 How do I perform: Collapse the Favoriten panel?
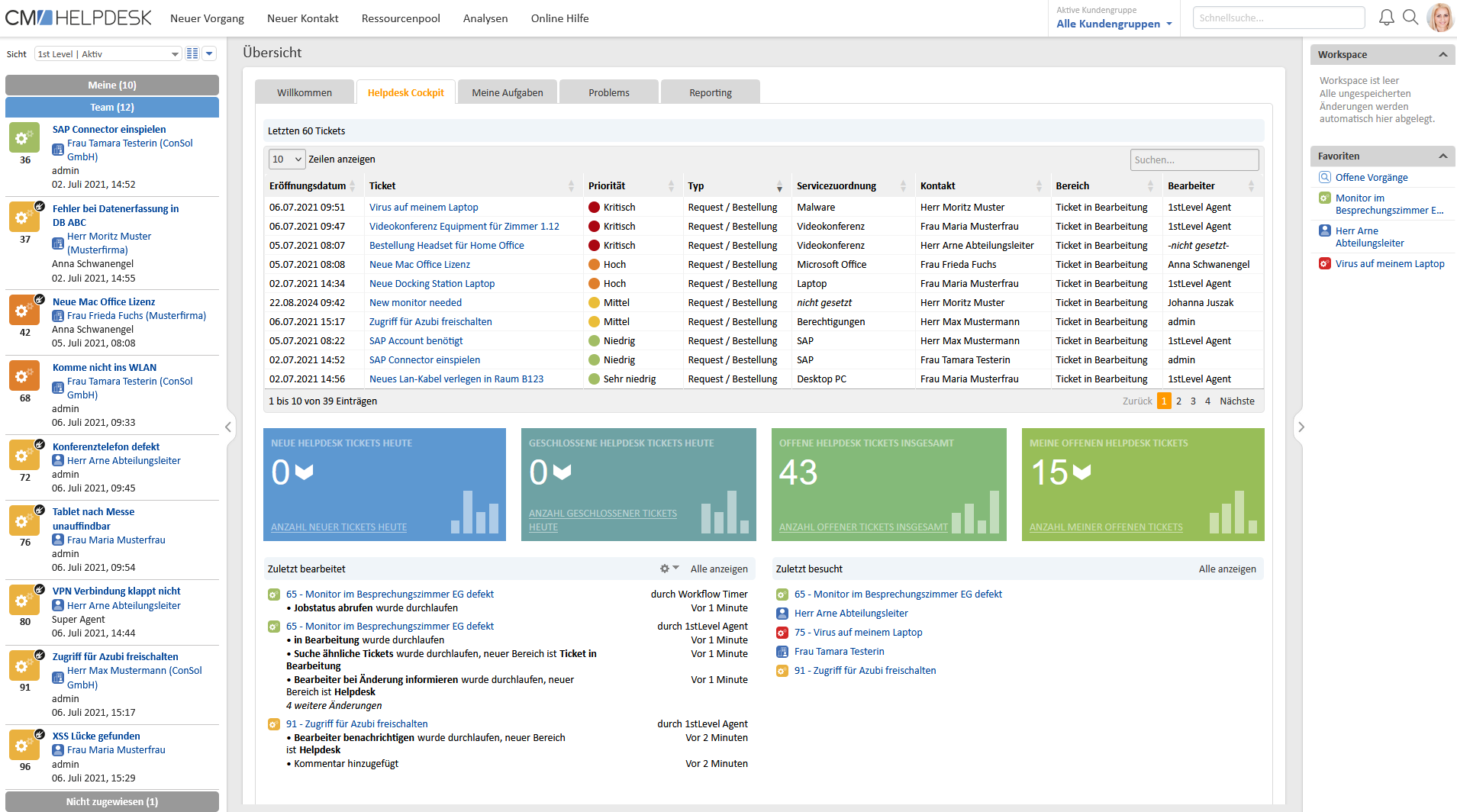click(x=1443, y=156)
